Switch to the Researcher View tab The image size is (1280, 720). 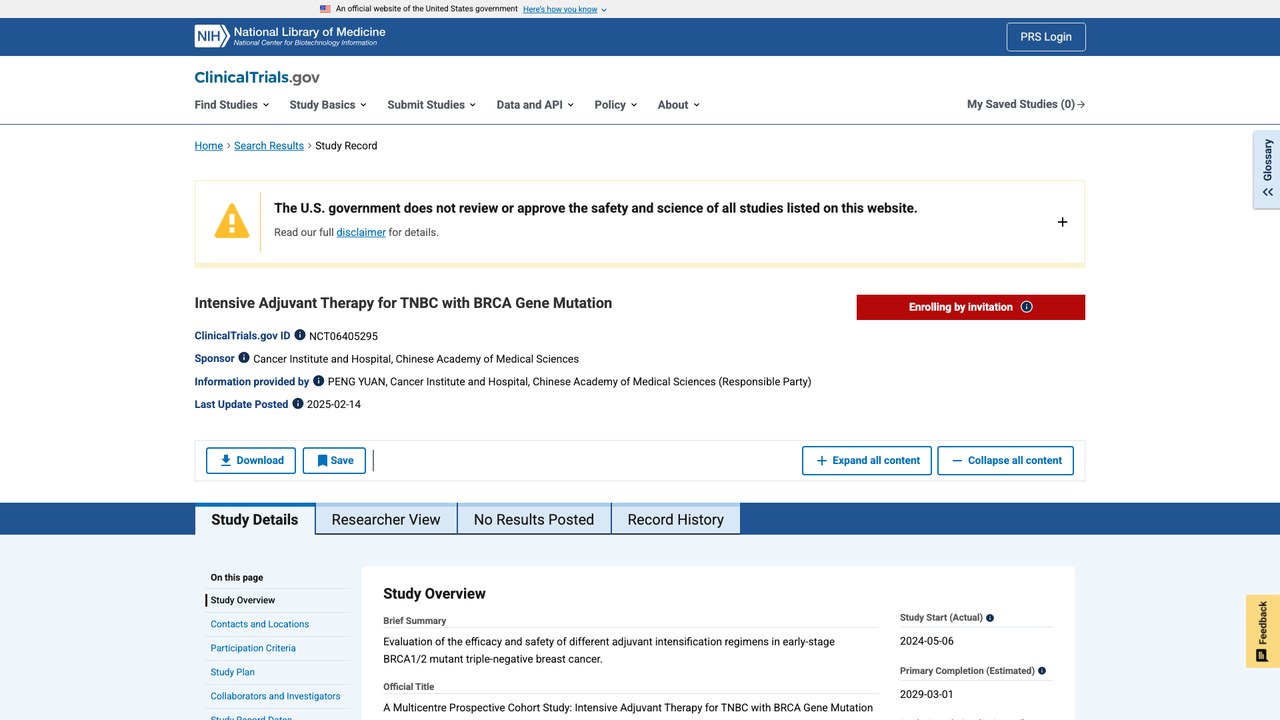(x=386, y=519)
